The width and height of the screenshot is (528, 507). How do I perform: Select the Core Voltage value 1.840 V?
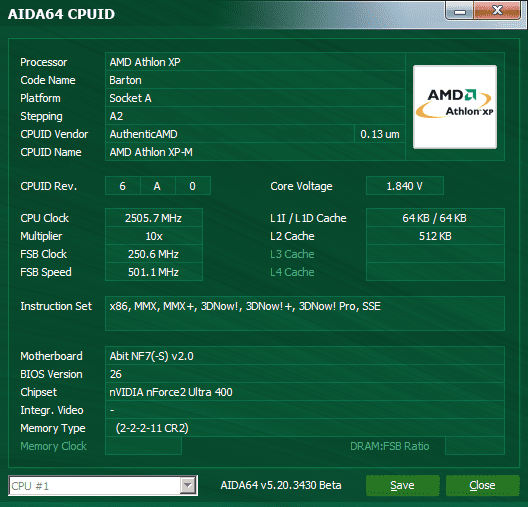[x=405, y=186]
